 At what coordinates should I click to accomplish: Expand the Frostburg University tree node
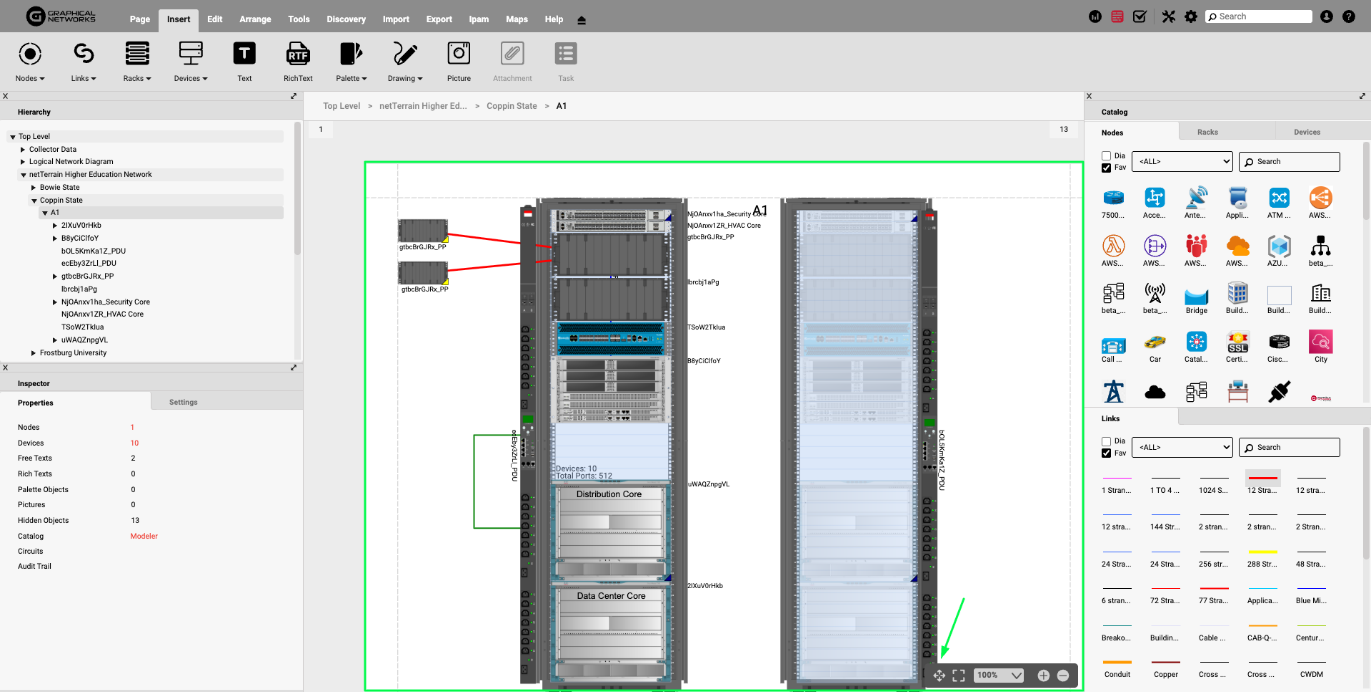click(34, 353)
